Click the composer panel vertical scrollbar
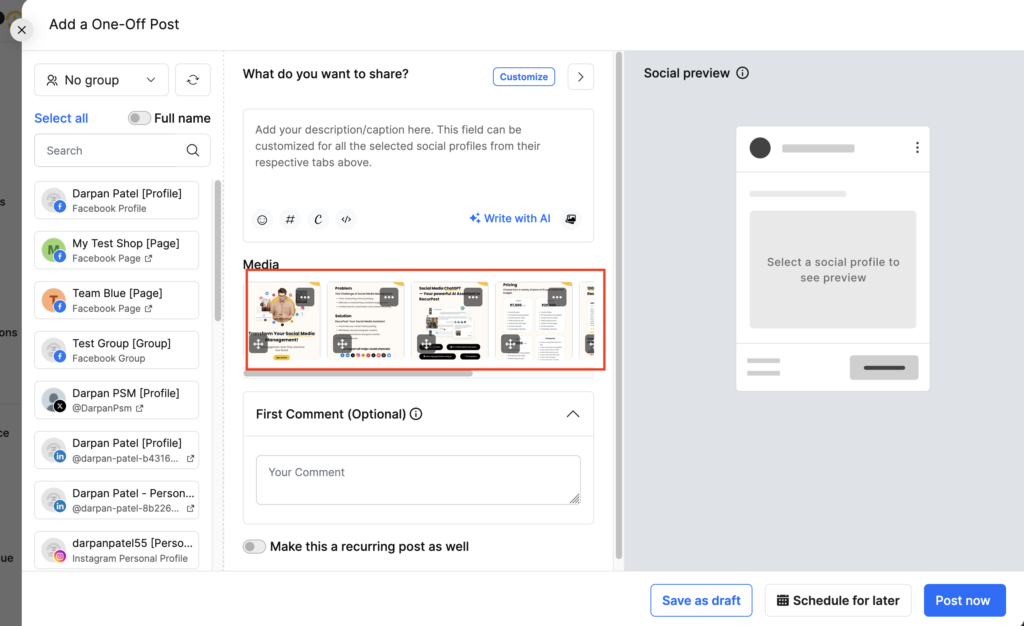Image resolution: width=1024 pixels, height=626 pixels. pyautogui.click(x=618, y=305)
